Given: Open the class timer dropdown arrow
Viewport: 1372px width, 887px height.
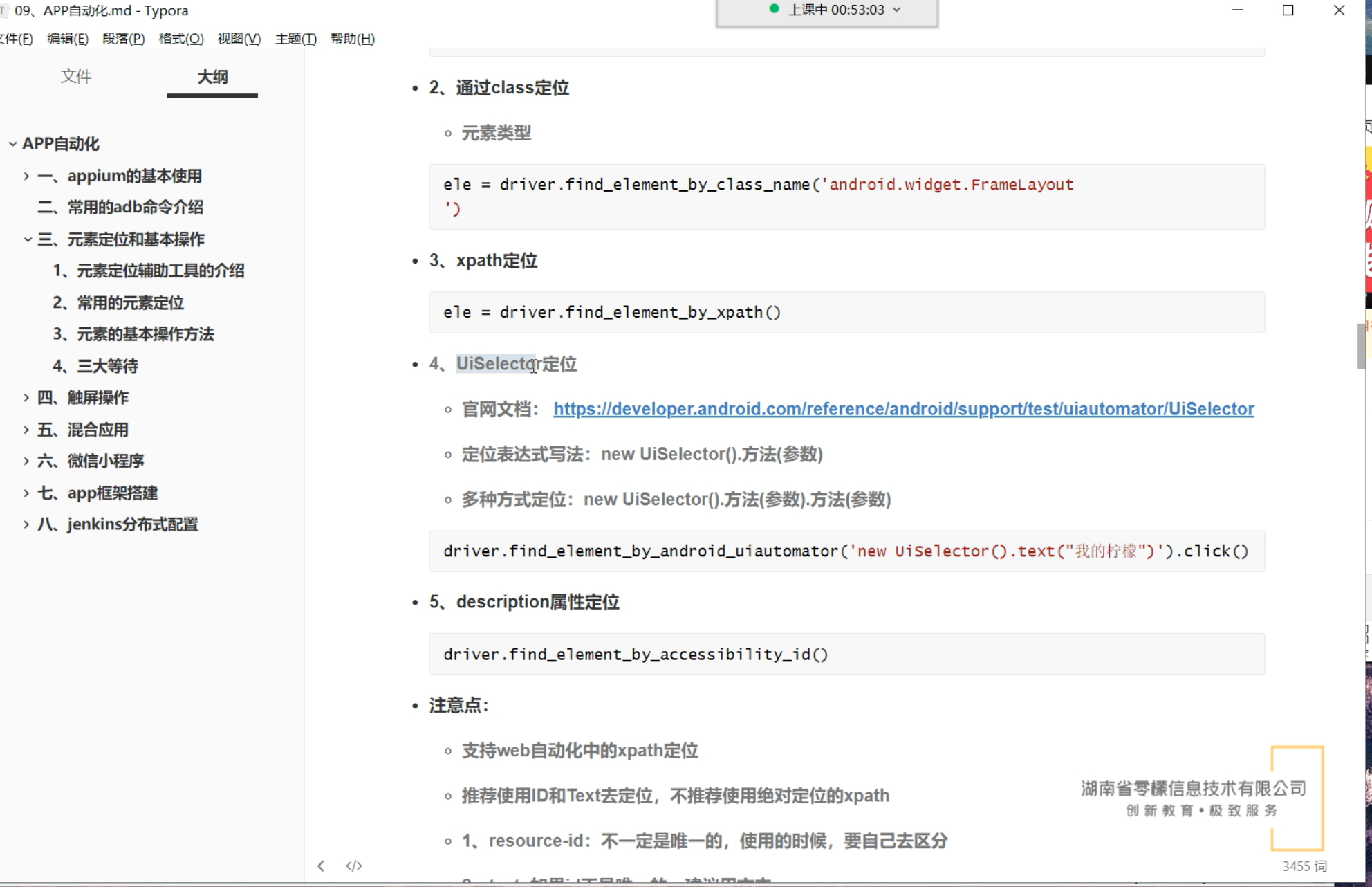Looking at the screenshot, I should coord(897,10).
